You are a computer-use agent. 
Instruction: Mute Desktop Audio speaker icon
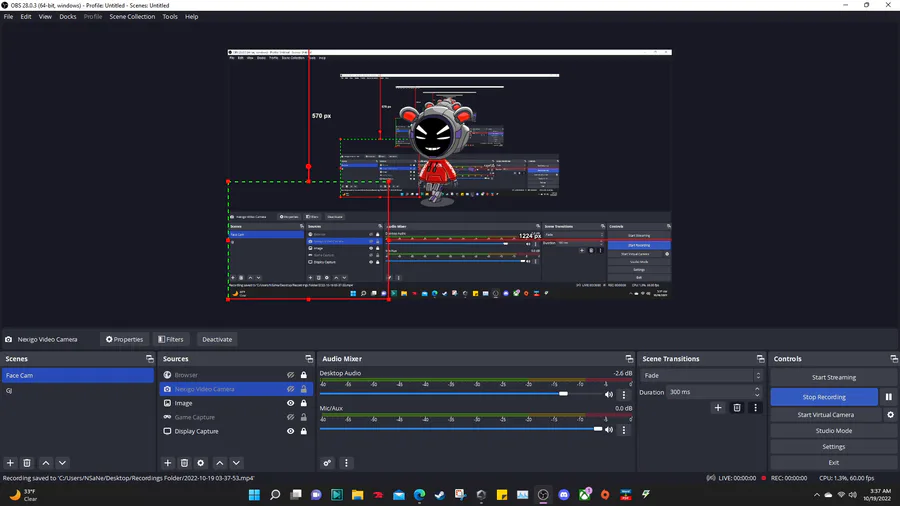pos(609,395)
